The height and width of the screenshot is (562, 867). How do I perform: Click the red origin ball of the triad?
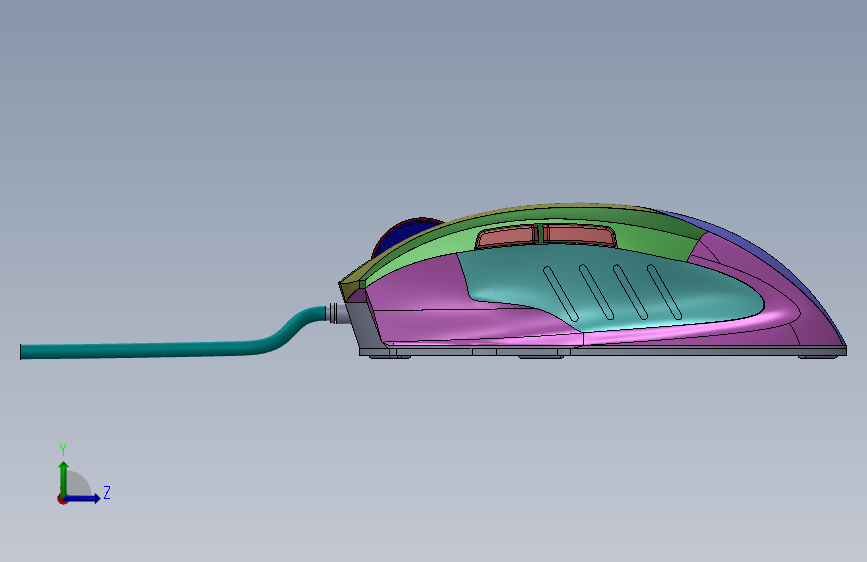tap(62, 499)
